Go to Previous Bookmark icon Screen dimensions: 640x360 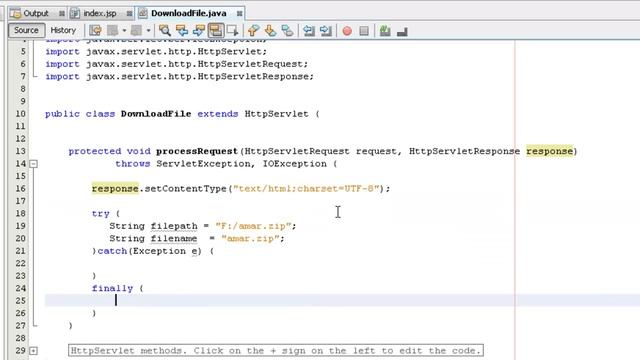point(253,31)
